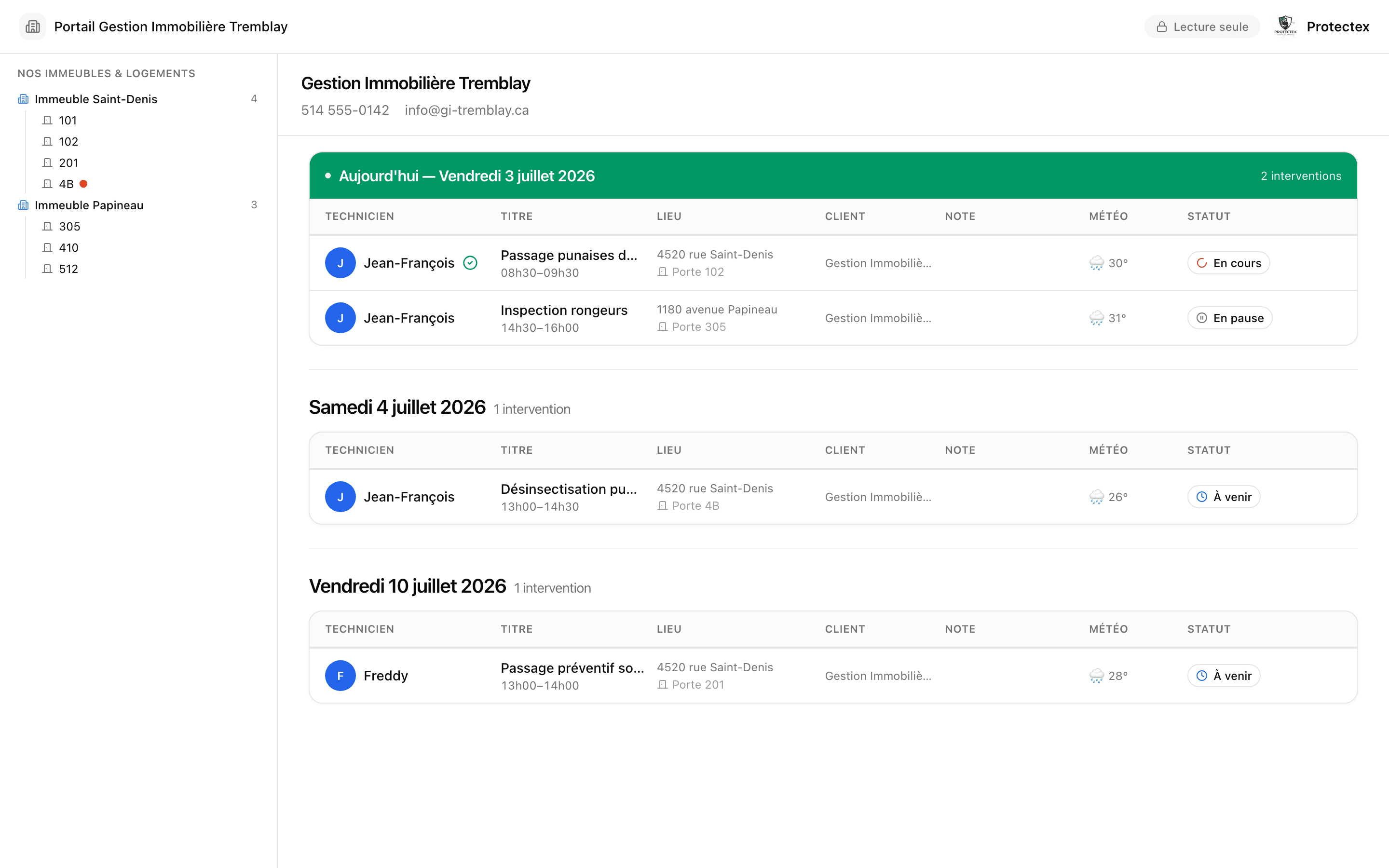The image size is (1389, 868).
Task: Click the Lecture seule badge
Action: click(1202, 27)
